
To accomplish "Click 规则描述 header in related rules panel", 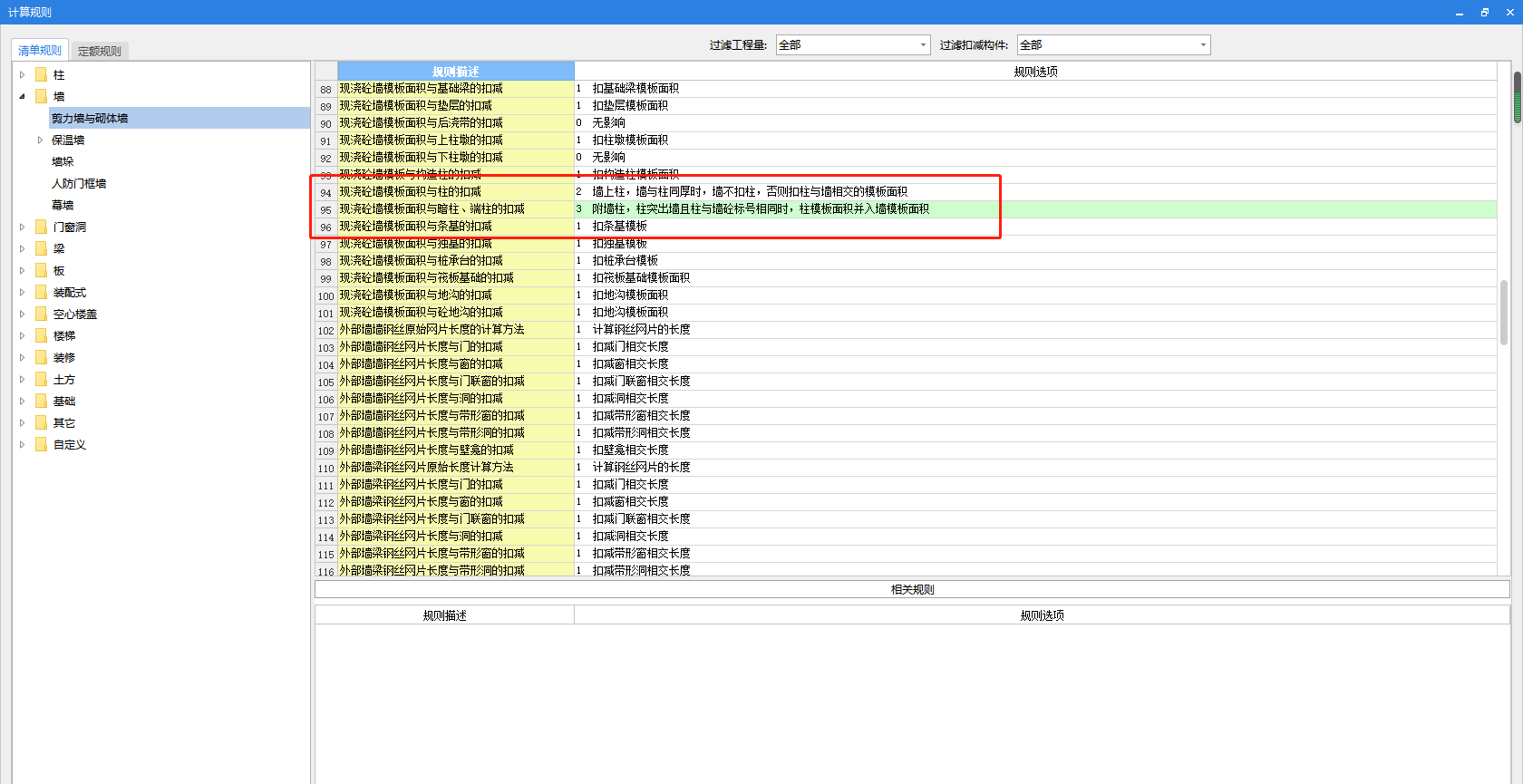I will [445, 615].
